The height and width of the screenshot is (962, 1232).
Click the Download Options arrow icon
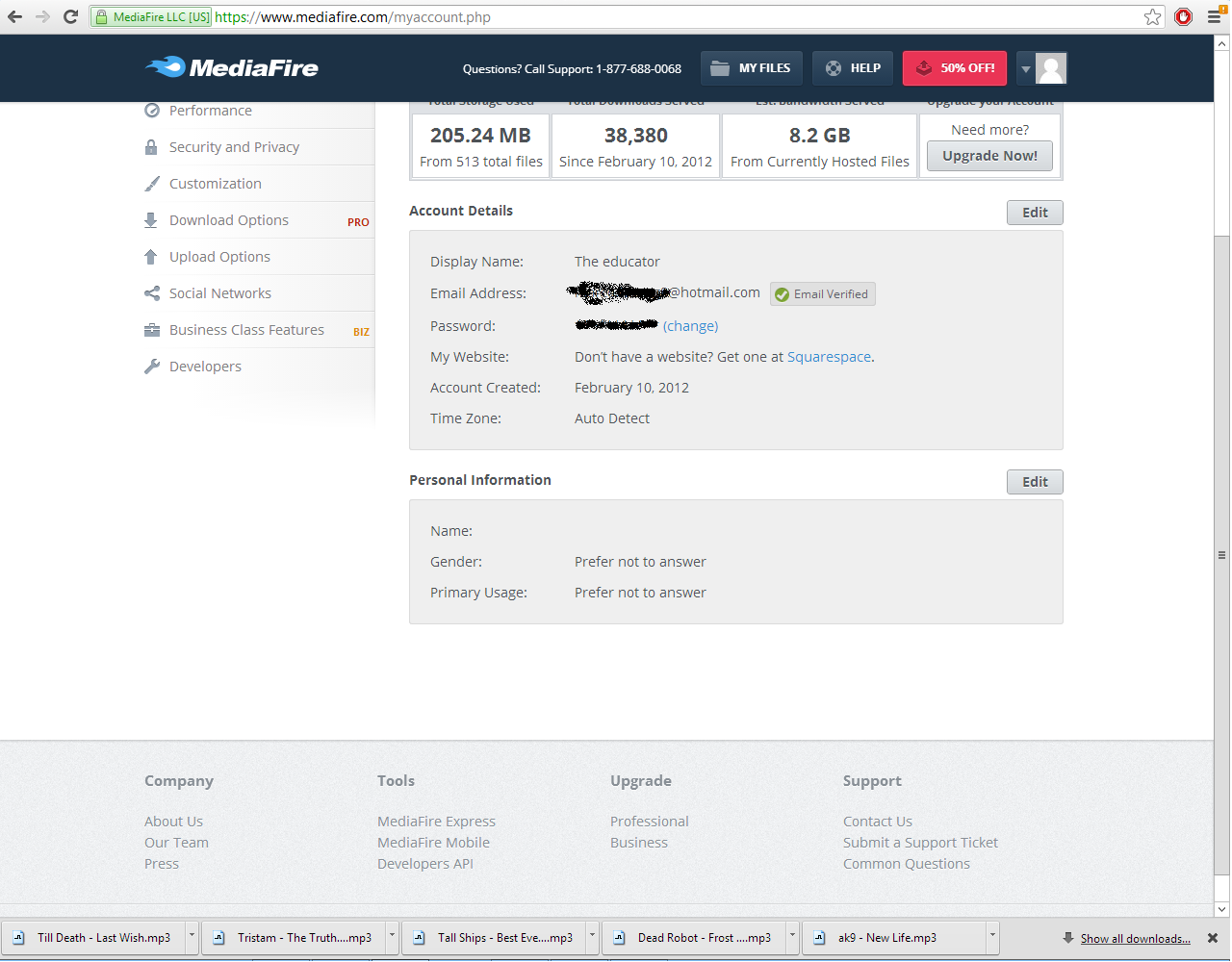151,220
